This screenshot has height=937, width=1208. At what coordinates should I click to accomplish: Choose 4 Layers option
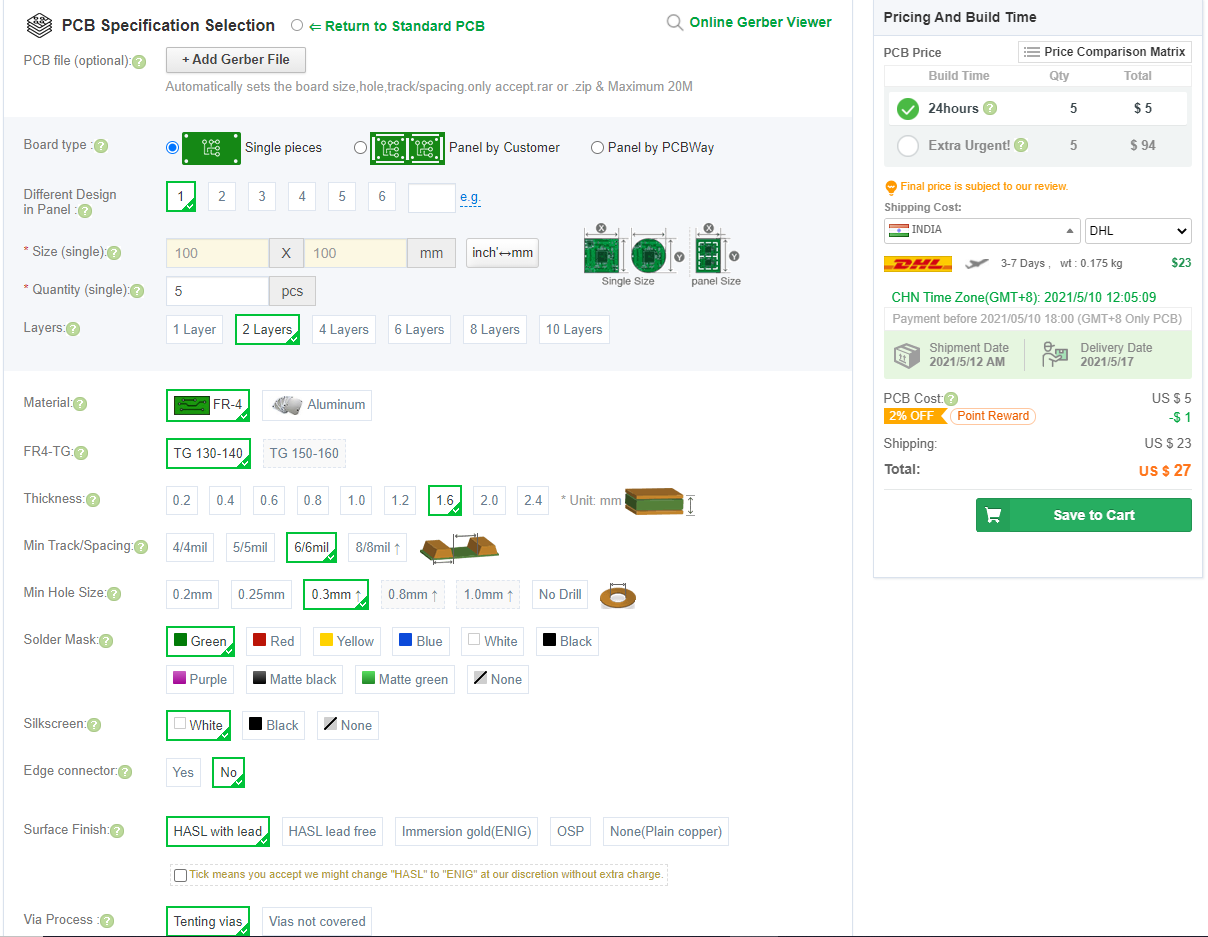344,329
